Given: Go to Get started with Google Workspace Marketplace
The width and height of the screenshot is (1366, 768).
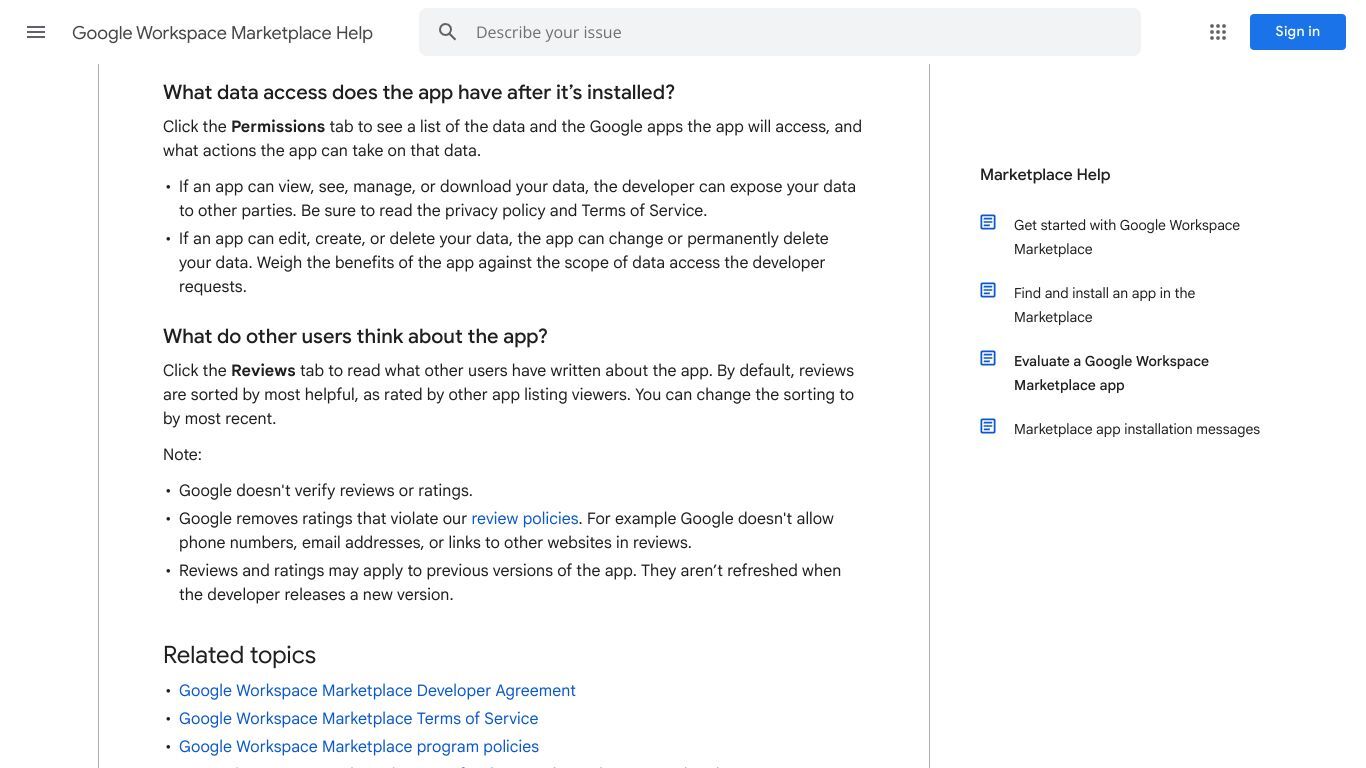Looking at the screenshot, I should (1127, 237).
